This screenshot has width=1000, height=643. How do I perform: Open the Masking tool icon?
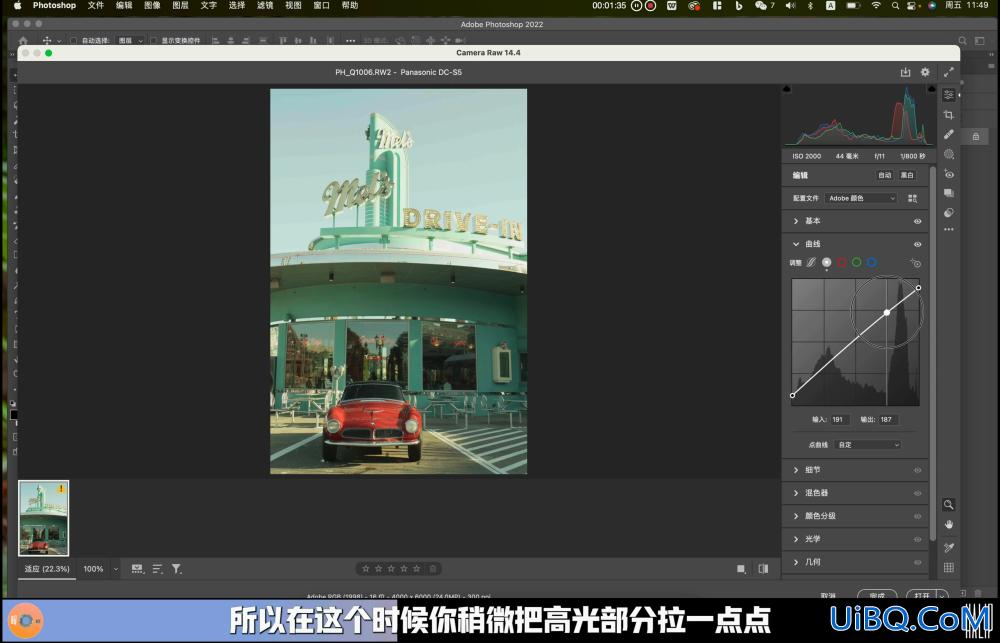pos(949,154)
